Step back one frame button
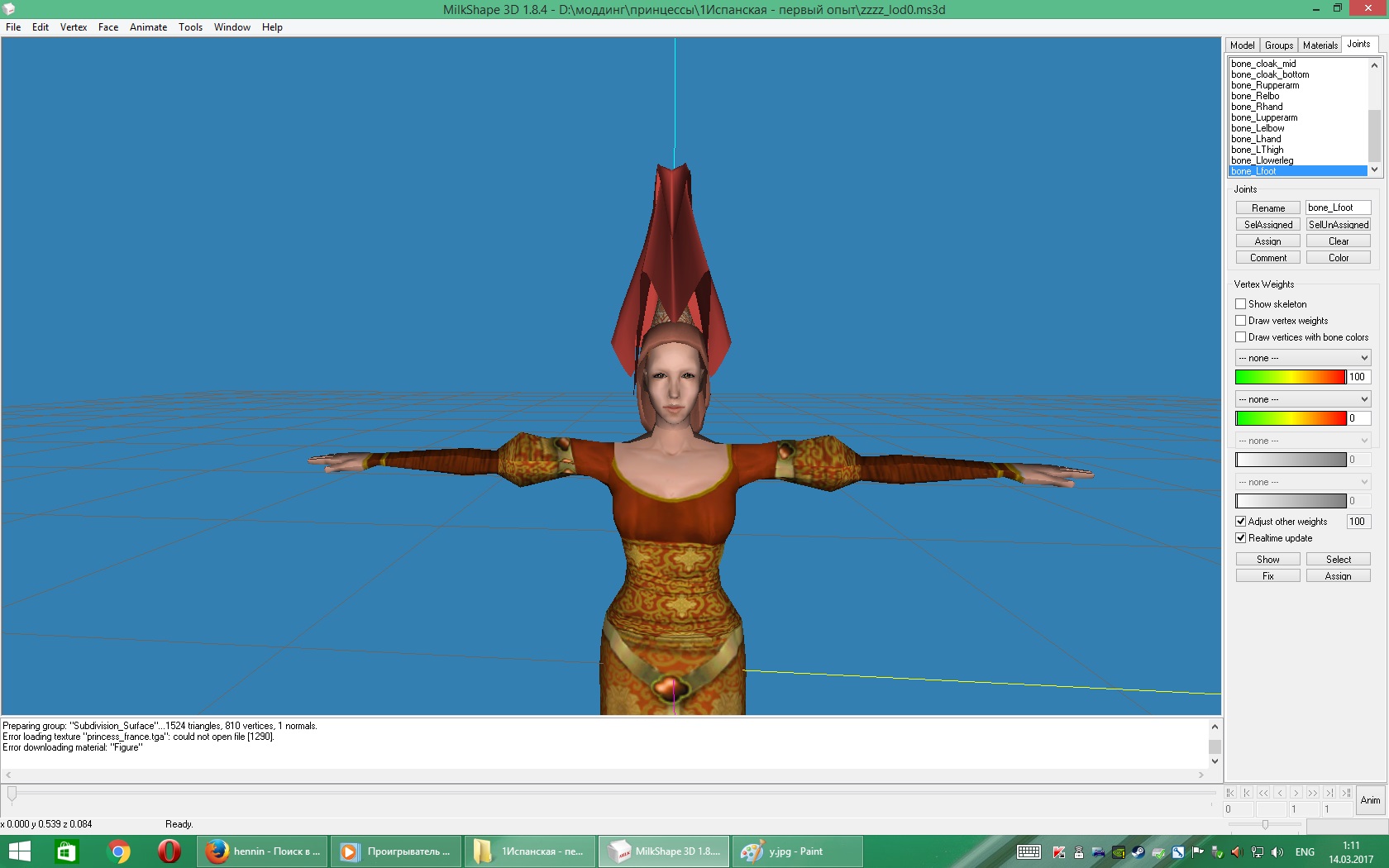This screenshot has height=868, width=1389. click(1280, 793)
